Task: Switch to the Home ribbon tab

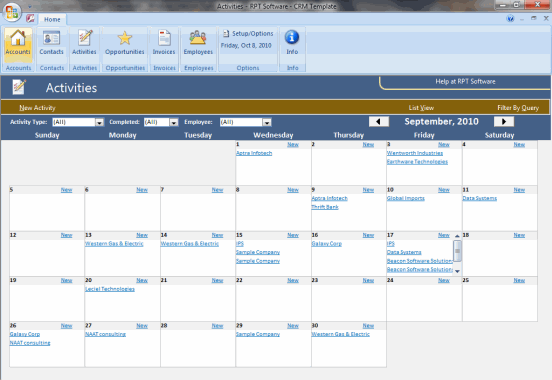Action: coord(52,19)
